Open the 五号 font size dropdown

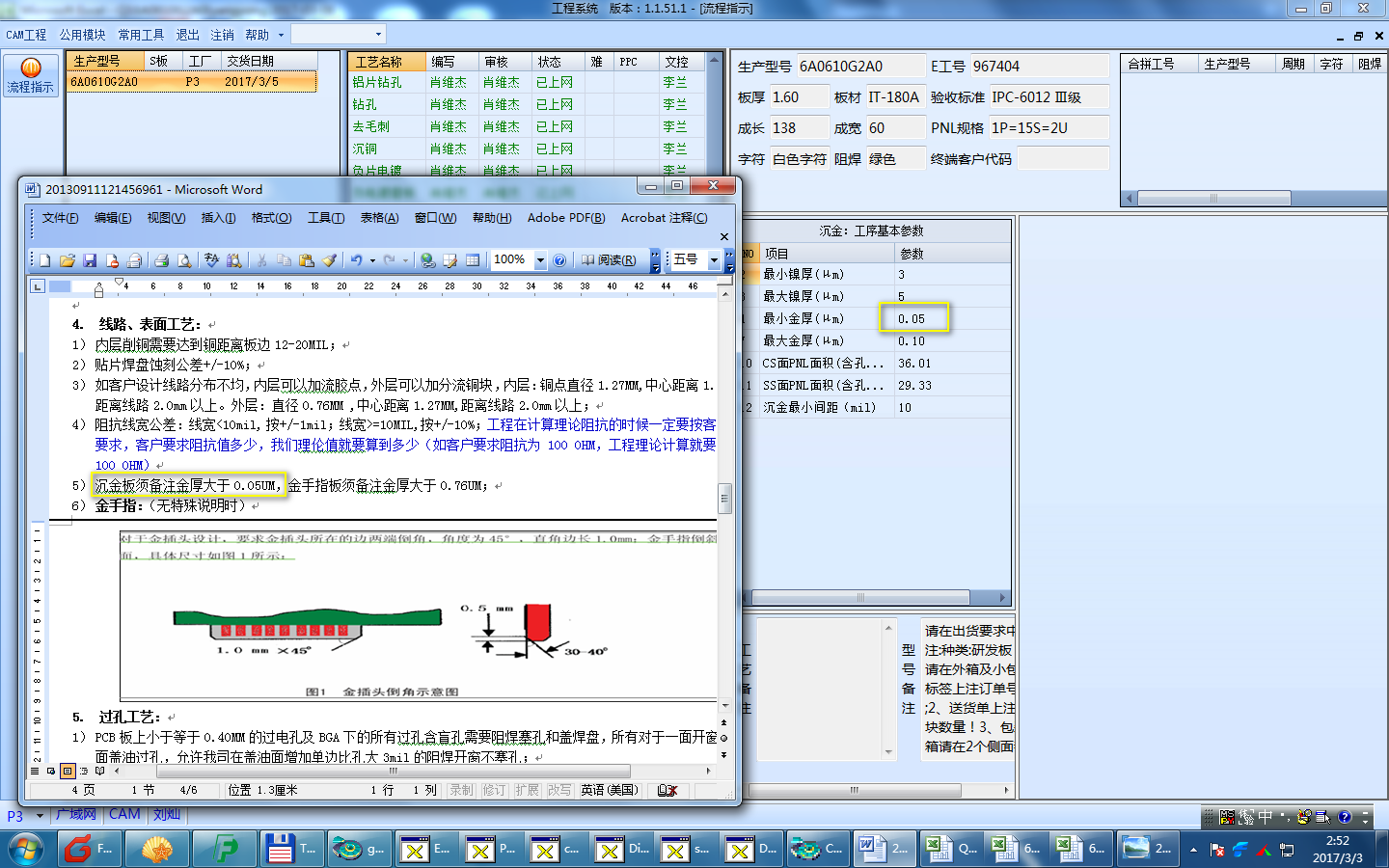714,260
